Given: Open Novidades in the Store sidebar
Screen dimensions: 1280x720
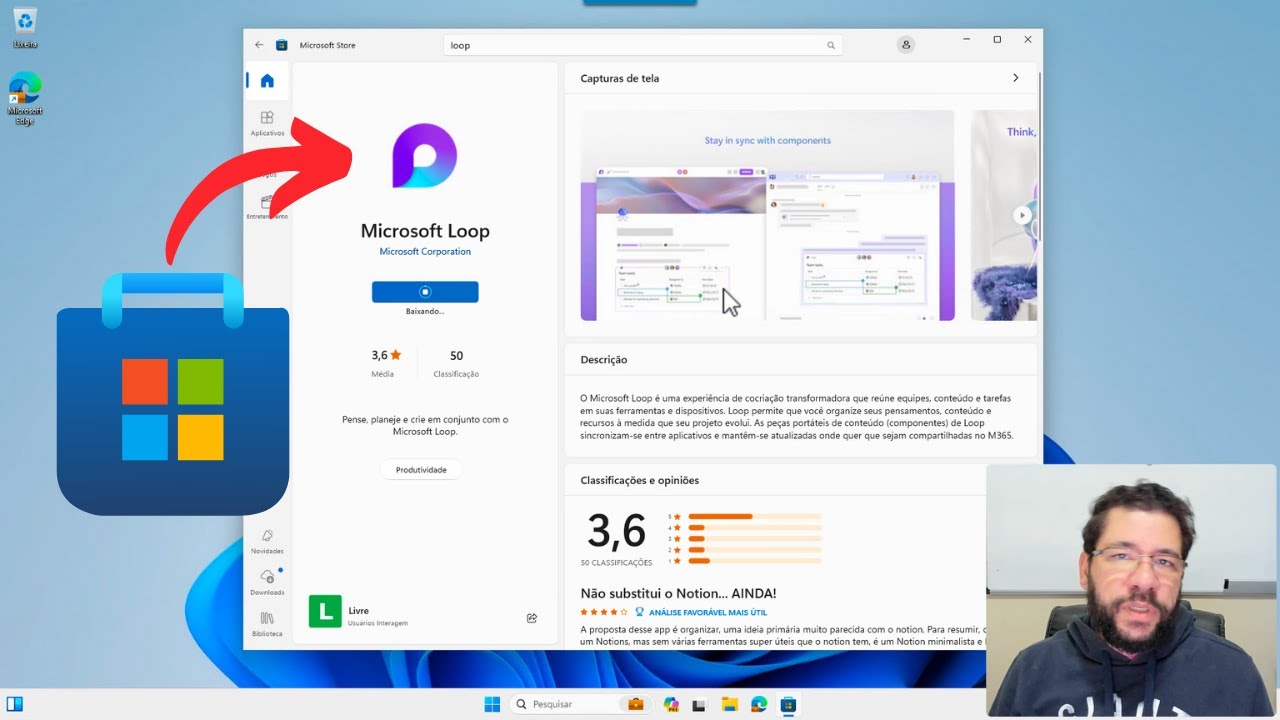Looking at the screenshot, I should point(267,541).
